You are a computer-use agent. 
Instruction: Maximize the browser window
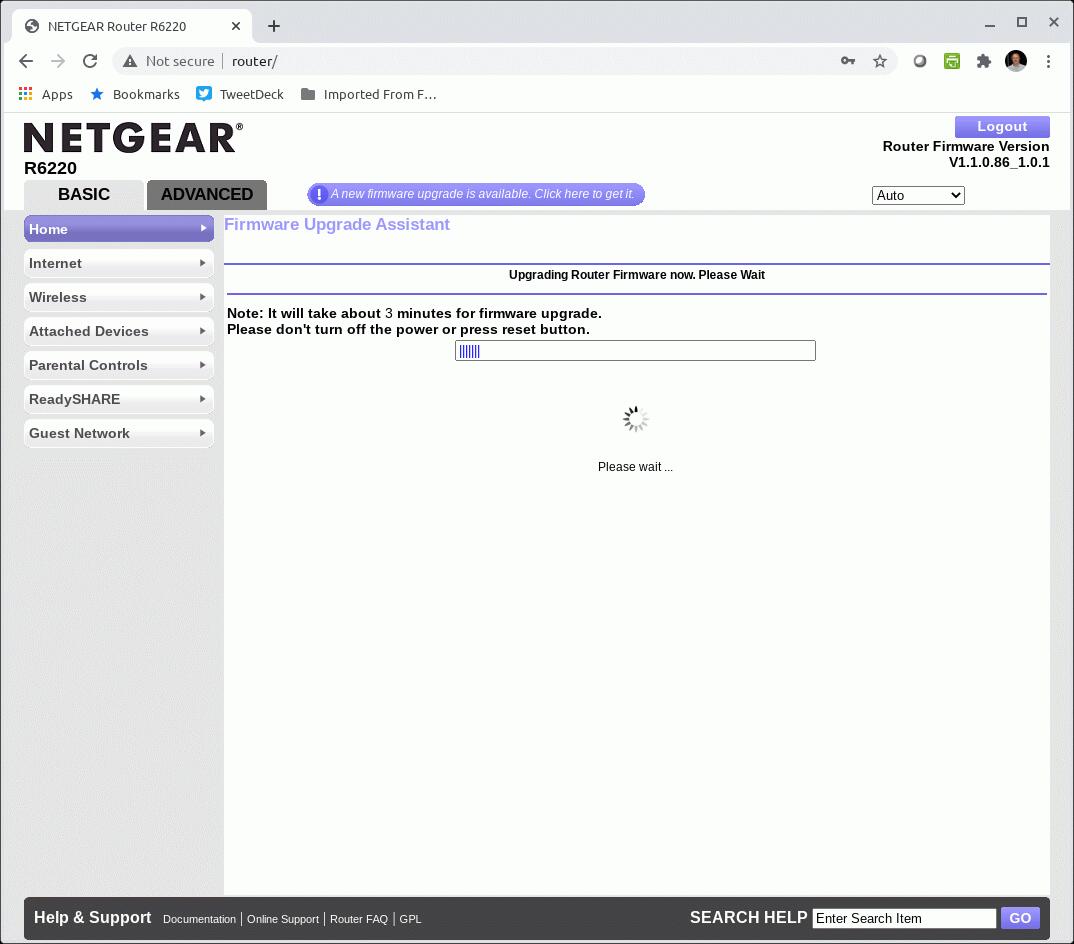(x=1022, y=23)
